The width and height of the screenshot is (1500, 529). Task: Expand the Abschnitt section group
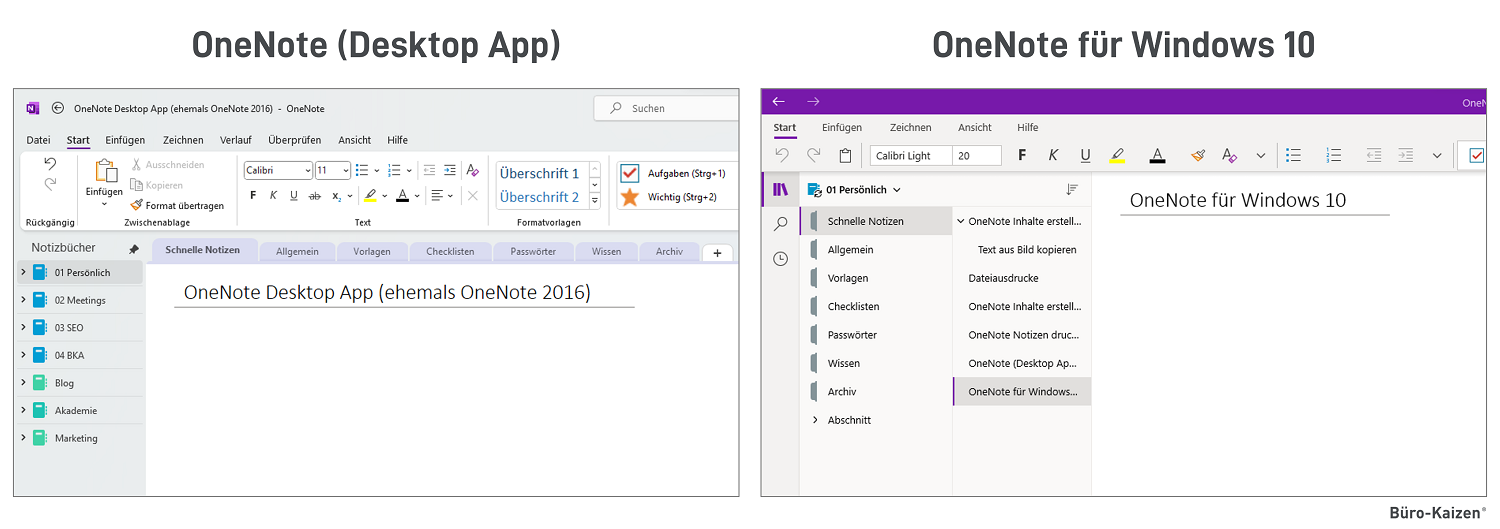pyautogui.click(x=815, y=420)
